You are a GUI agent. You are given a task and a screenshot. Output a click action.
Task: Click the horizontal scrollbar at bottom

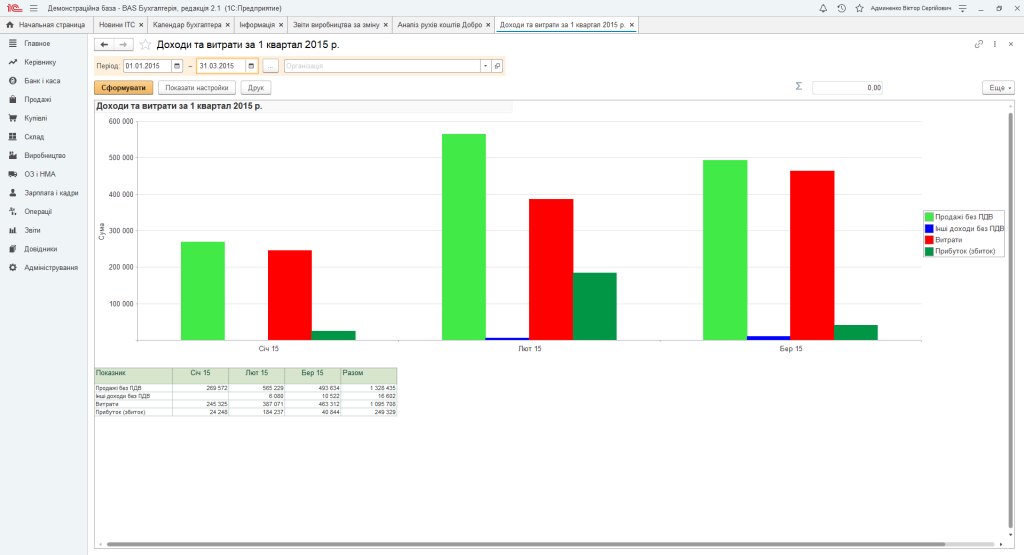point(526,544)
